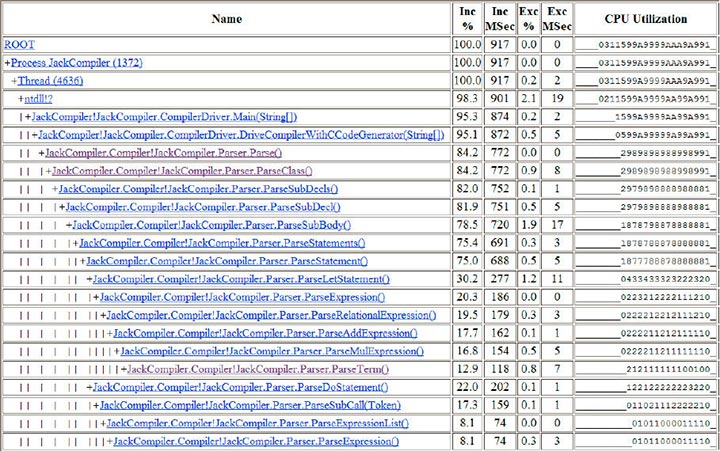Select the 12.9 Inc % cell for ParseTerm
720x451 pixels.
coord(467,369)
